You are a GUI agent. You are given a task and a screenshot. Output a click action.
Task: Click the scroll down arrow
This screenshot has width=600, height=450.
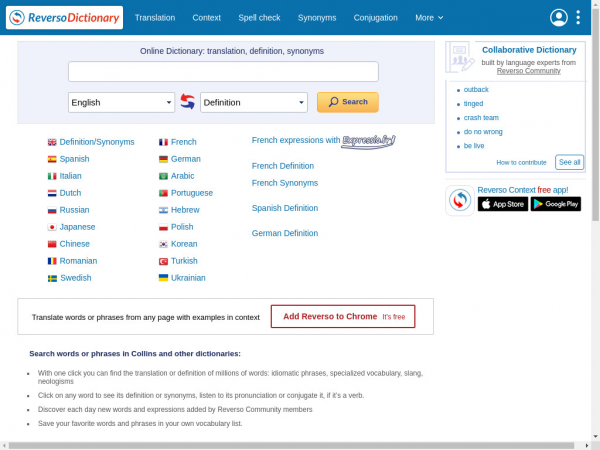point(595,436)
